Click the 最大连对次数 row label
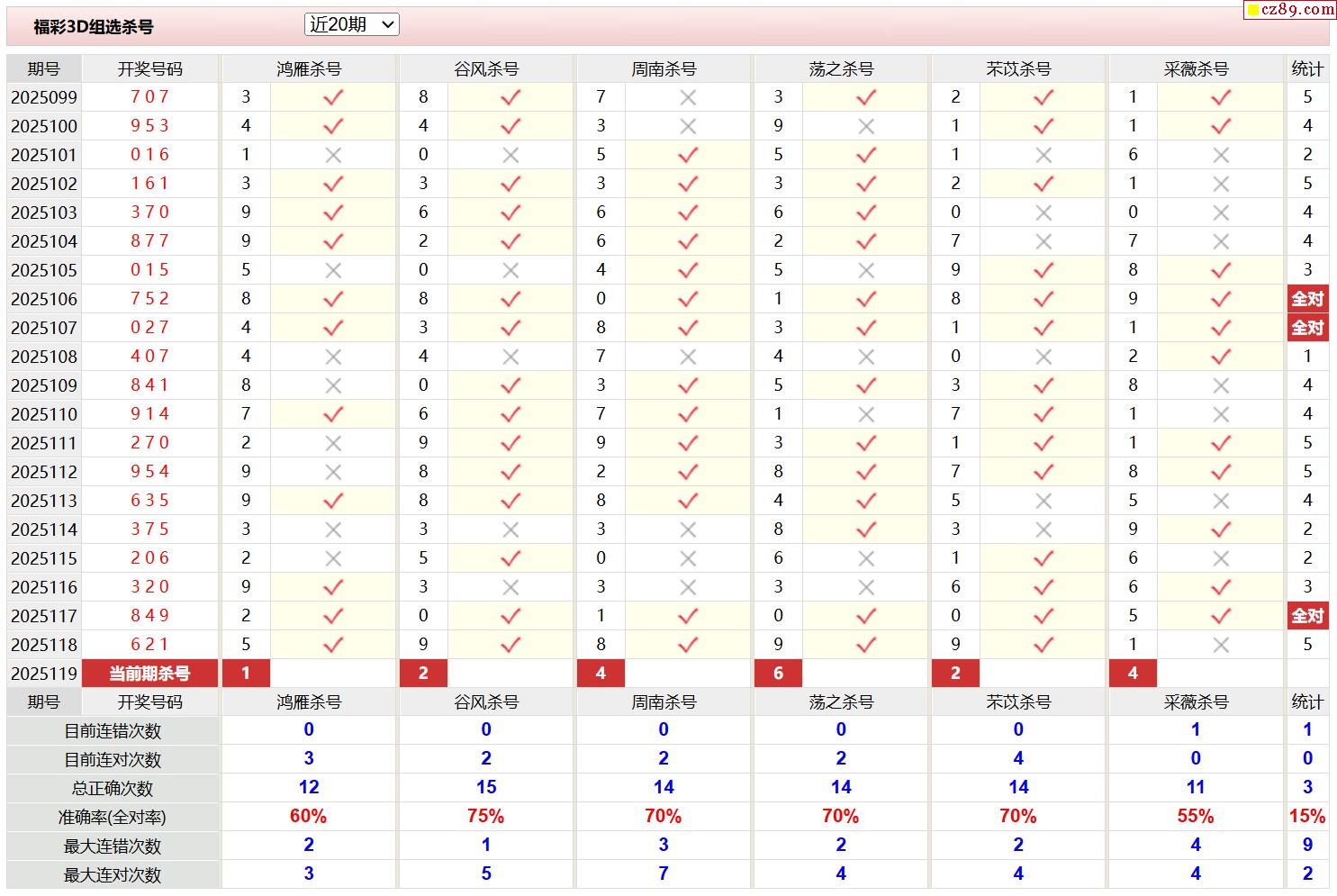Image resolution: width=1337 pixels, height=896 pixels. pos(113,875)
